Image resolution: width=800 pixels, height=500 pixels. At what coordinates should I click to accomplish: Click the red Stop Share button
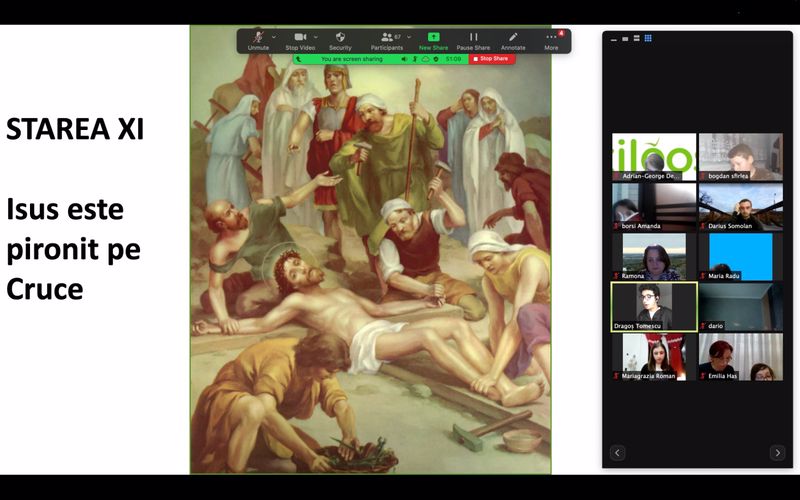[x=491, y=59]
